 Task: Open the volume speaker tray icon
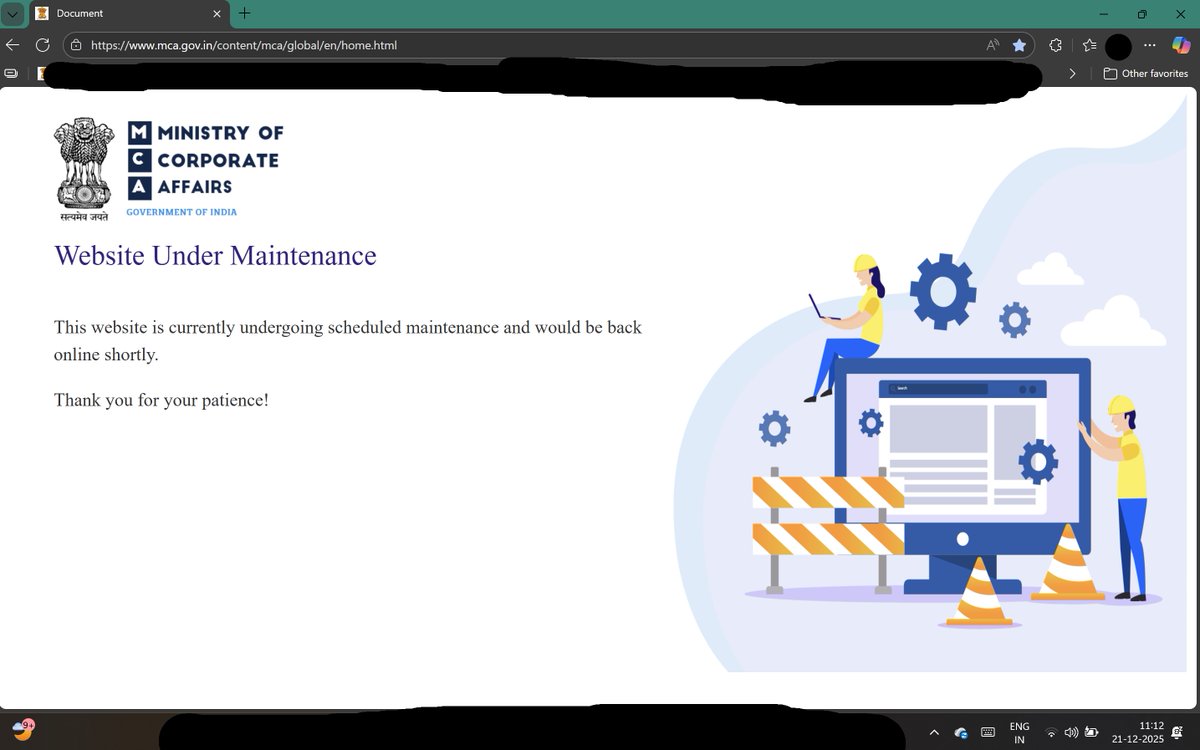(1071, 733)
